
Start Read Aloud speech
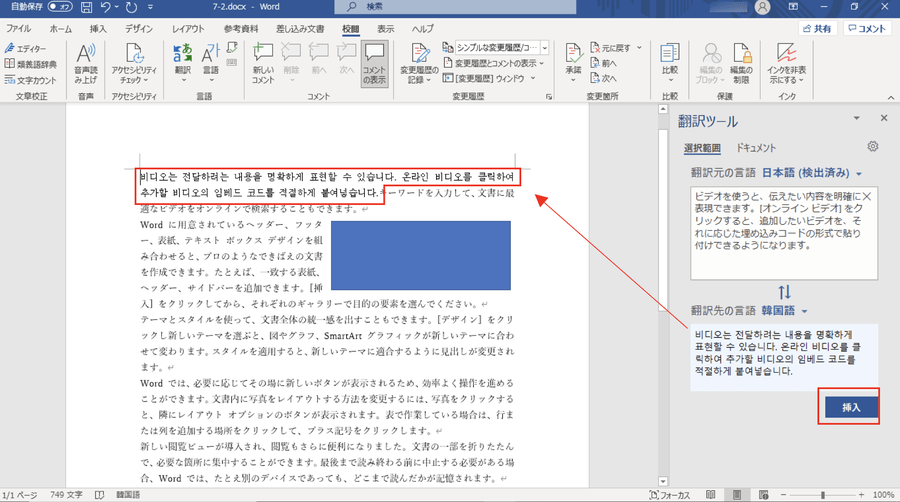86,64
